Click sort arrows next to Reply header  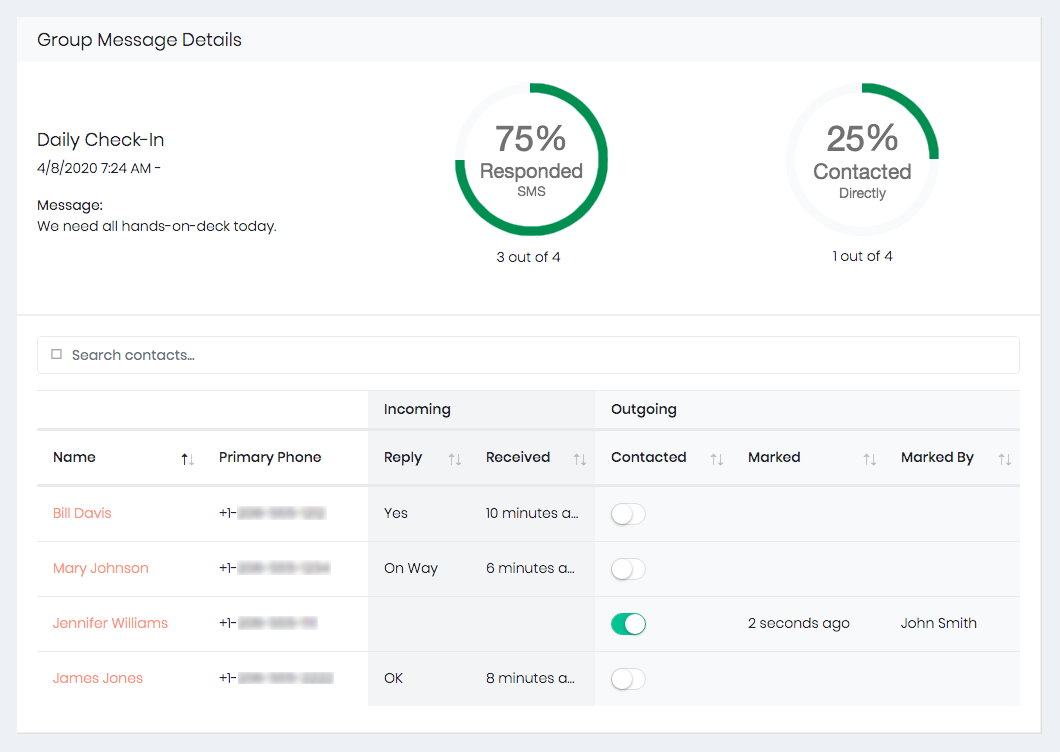tap(455, 459)
